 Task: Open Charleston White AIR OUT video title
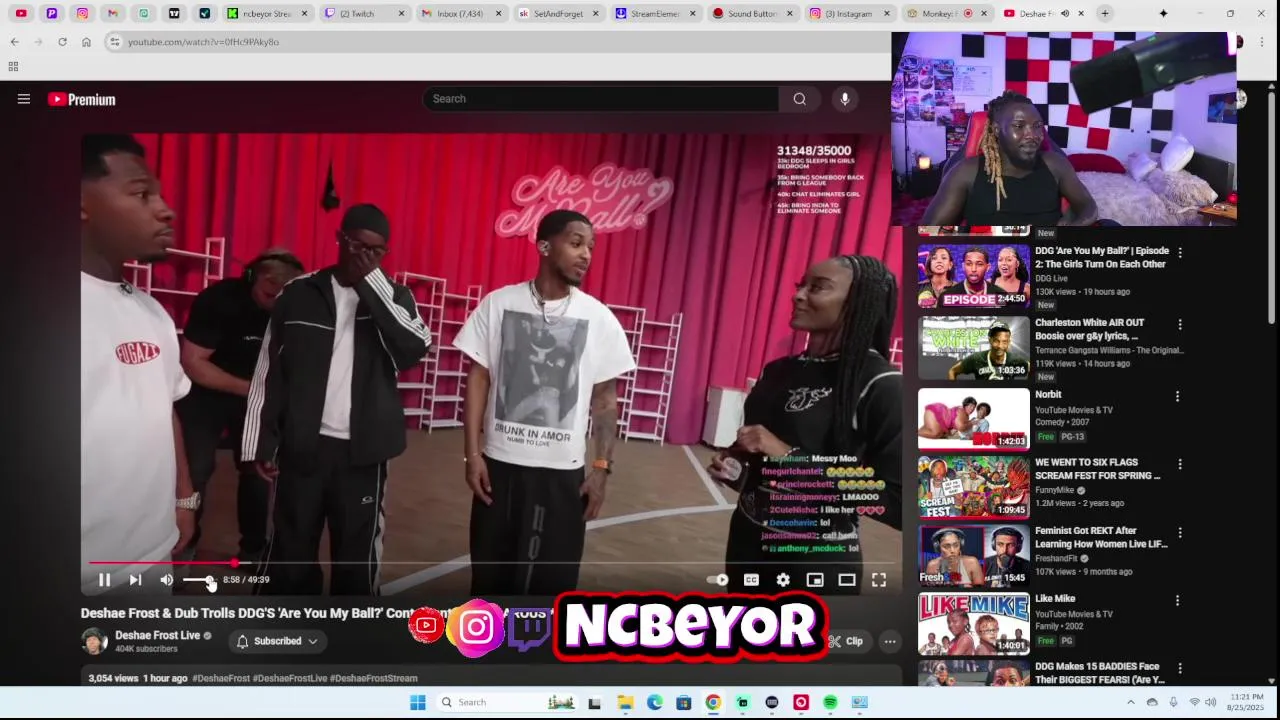pos(1090,329)
